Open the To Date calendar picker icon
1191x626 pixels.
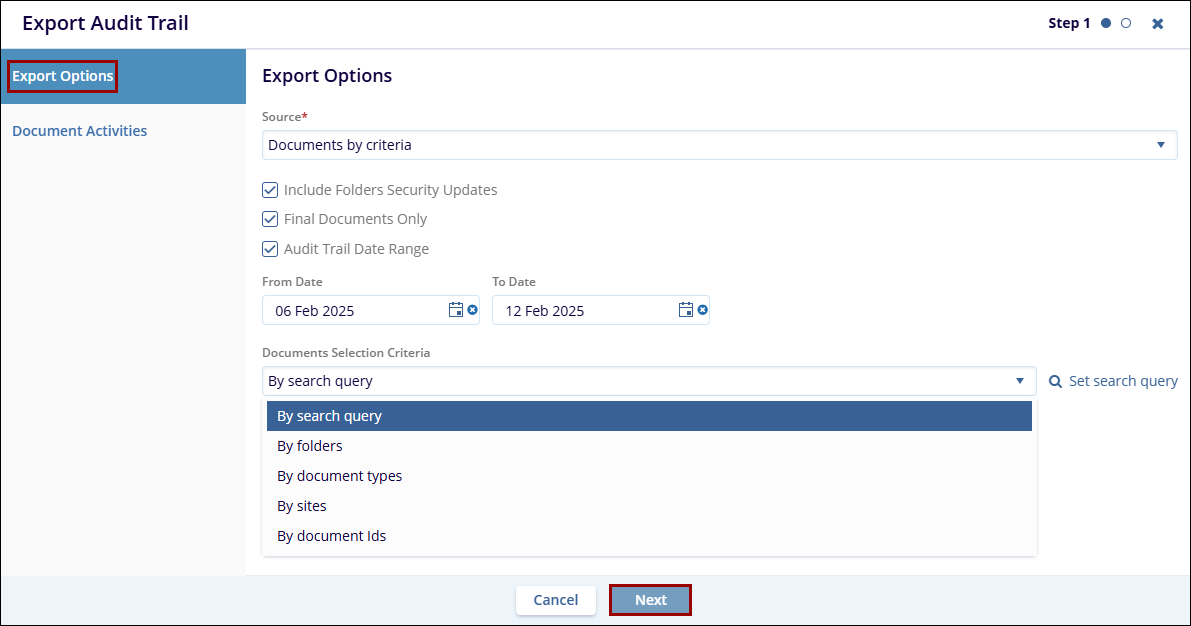pos(686,310)
